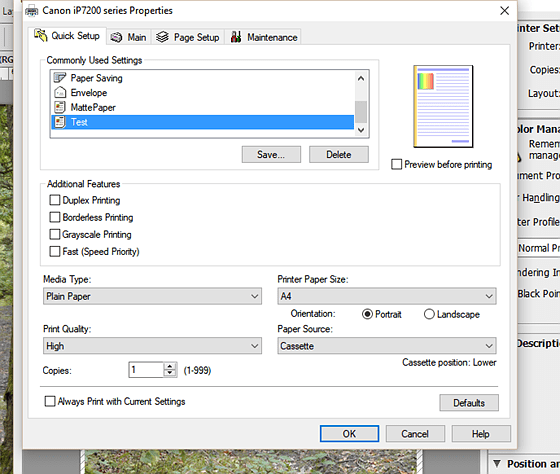Open the Maintenance tab
The height and width of the screenshot is (474, 560).
click(x=264, y=37)
